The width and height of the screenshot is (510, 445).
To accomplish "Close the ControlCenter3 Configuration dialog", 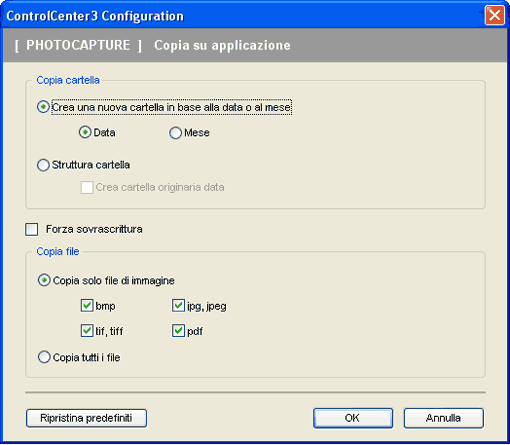I will 494,15.
